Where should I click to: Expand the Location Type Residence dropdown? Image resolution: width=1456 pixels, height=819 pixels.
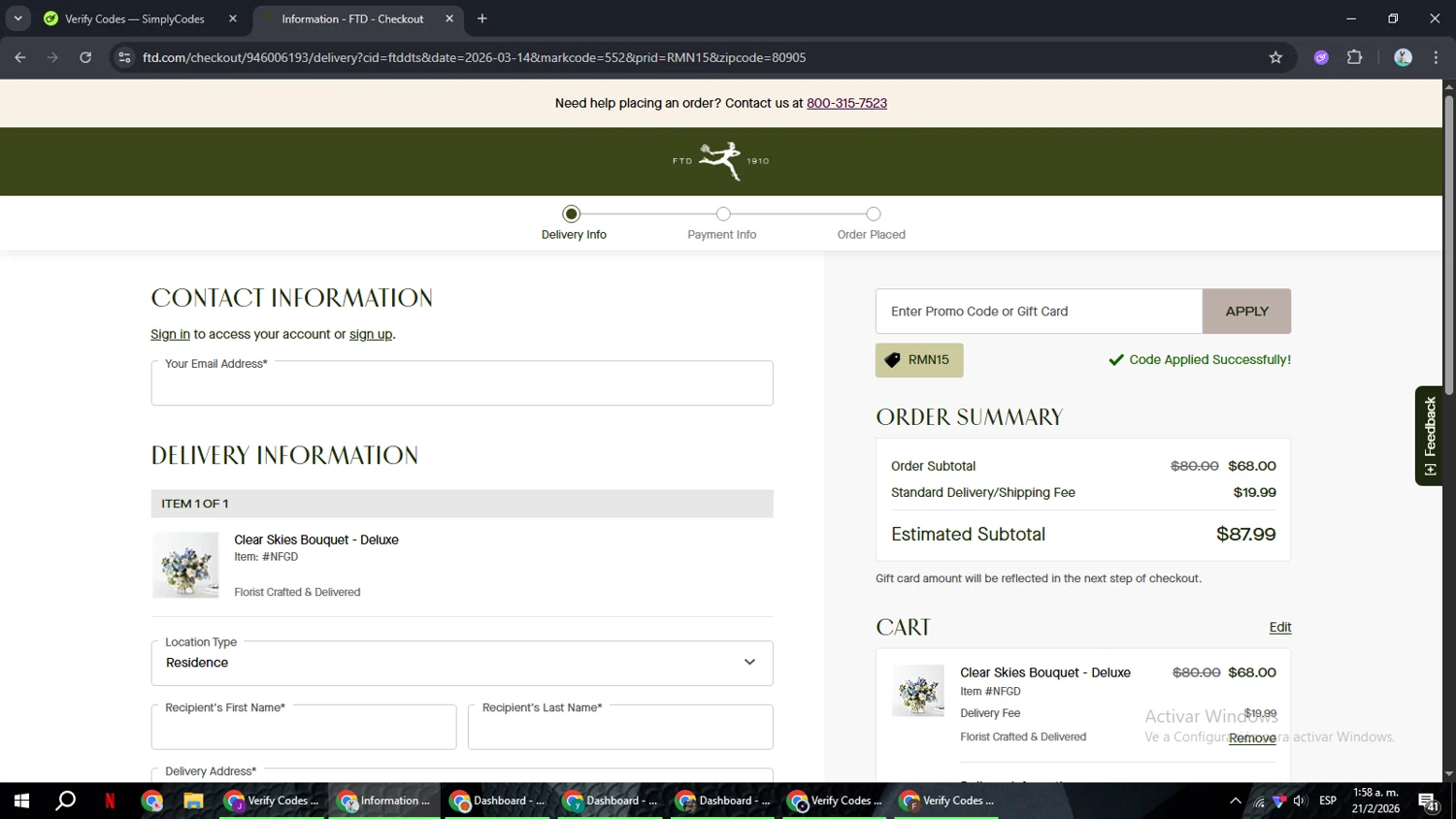tap(462, 663)
